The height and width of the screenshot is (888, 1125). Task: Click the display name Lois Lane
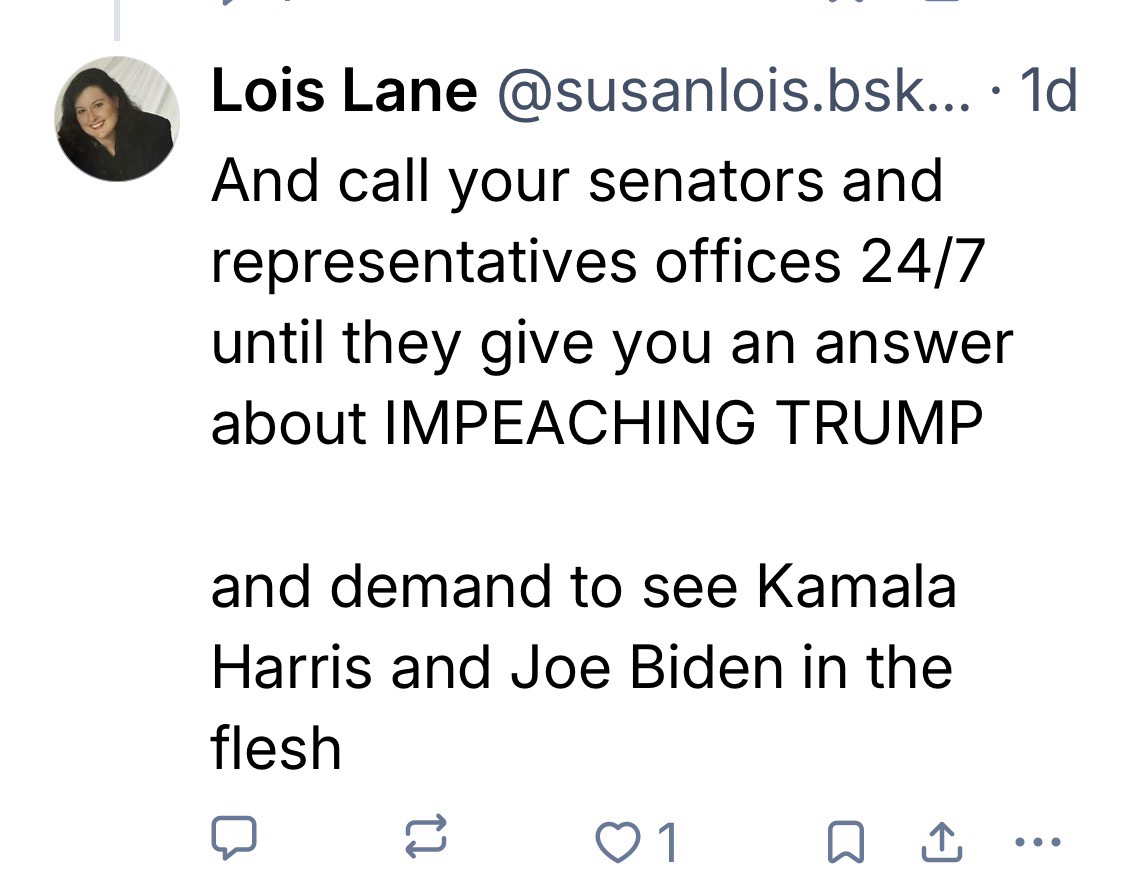point(344,93)
